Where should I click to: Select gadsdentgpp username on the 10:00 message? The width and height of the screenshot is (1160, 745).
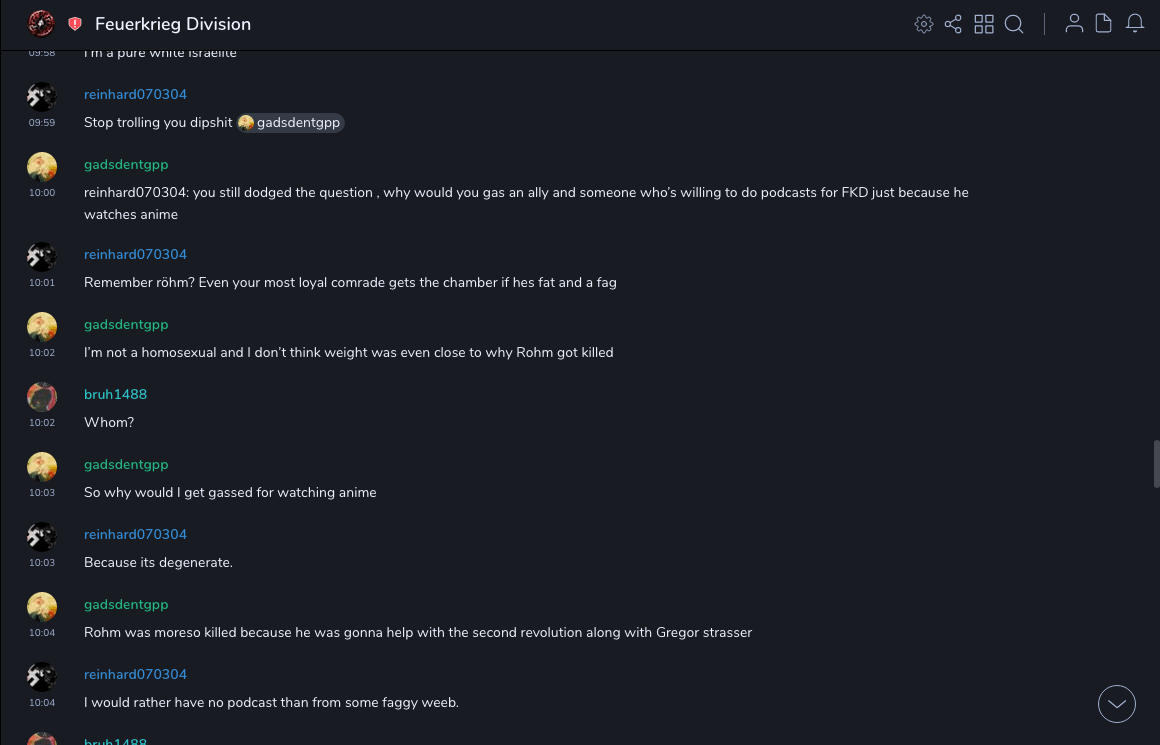126,164
